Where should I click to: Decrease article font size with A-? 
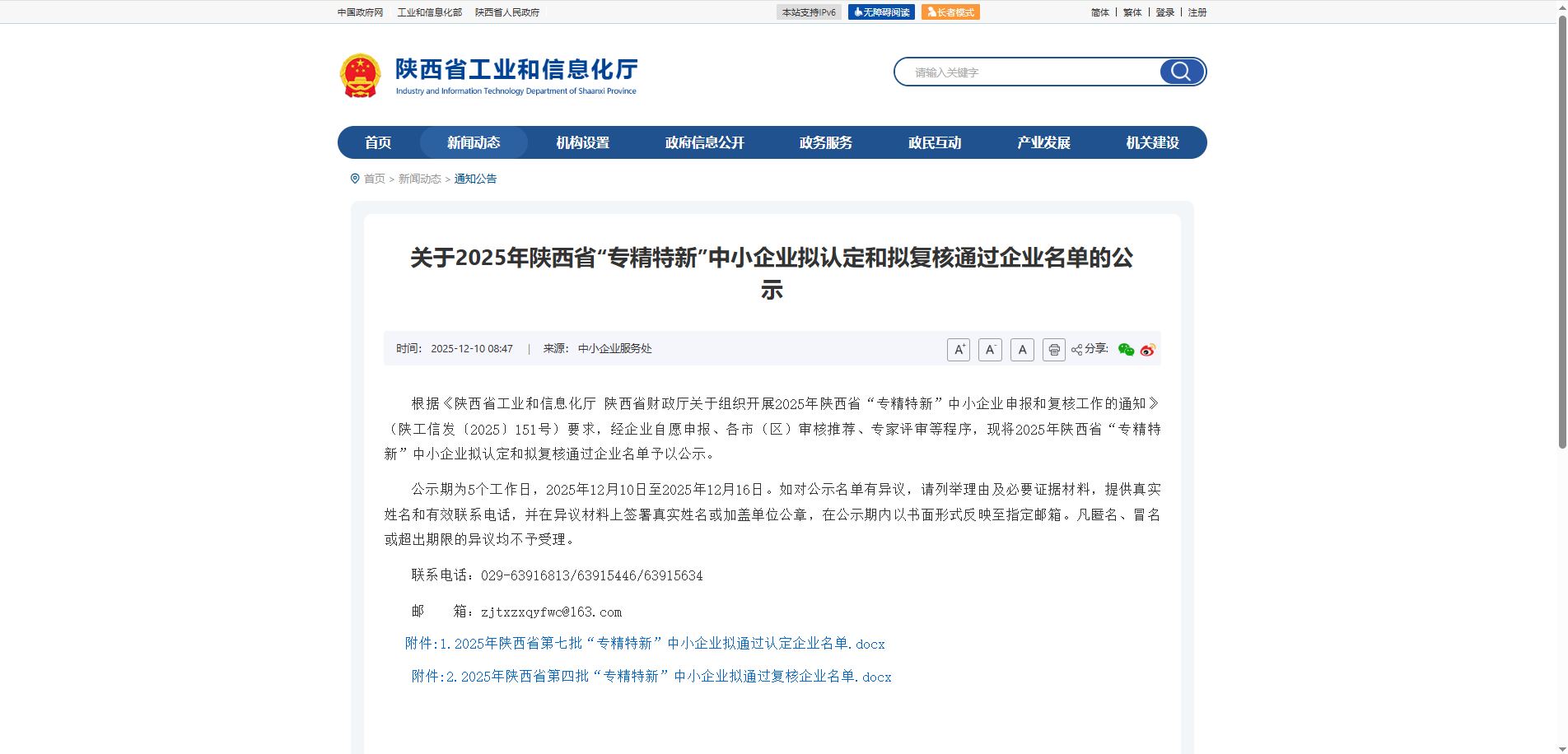990,350
